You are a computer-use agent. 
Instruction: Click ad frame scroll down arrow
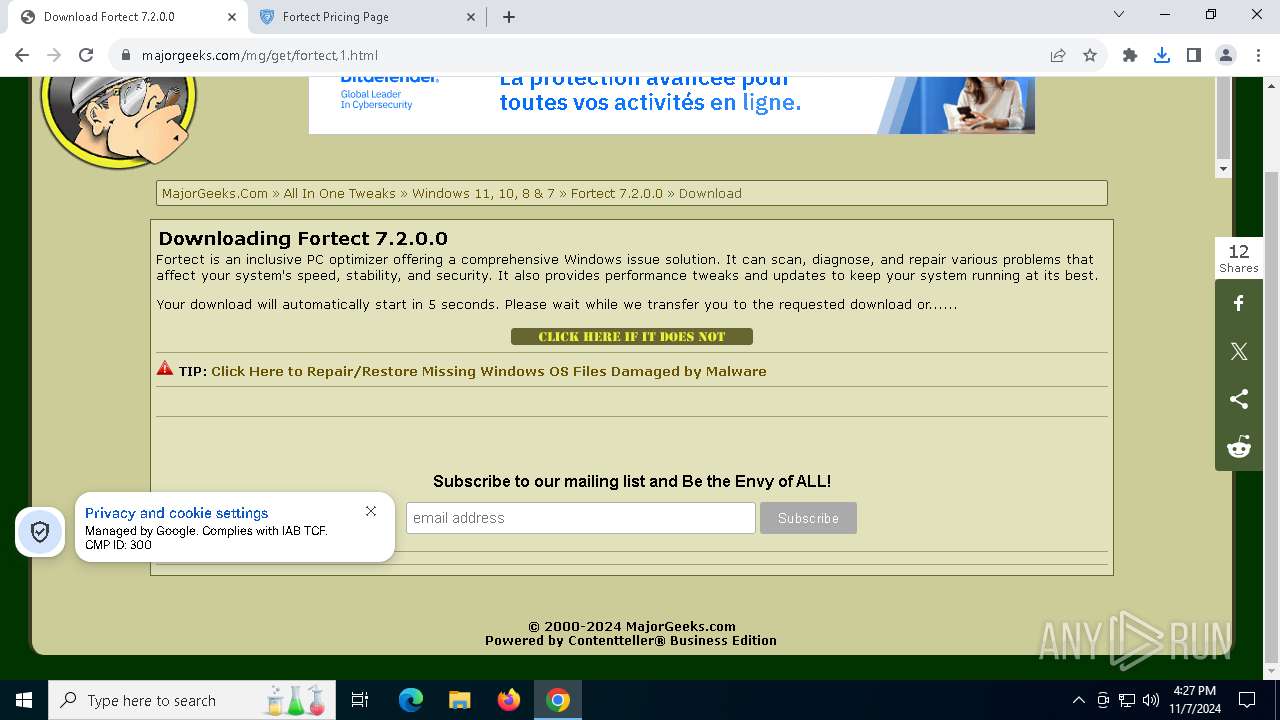click(1223, 169)
